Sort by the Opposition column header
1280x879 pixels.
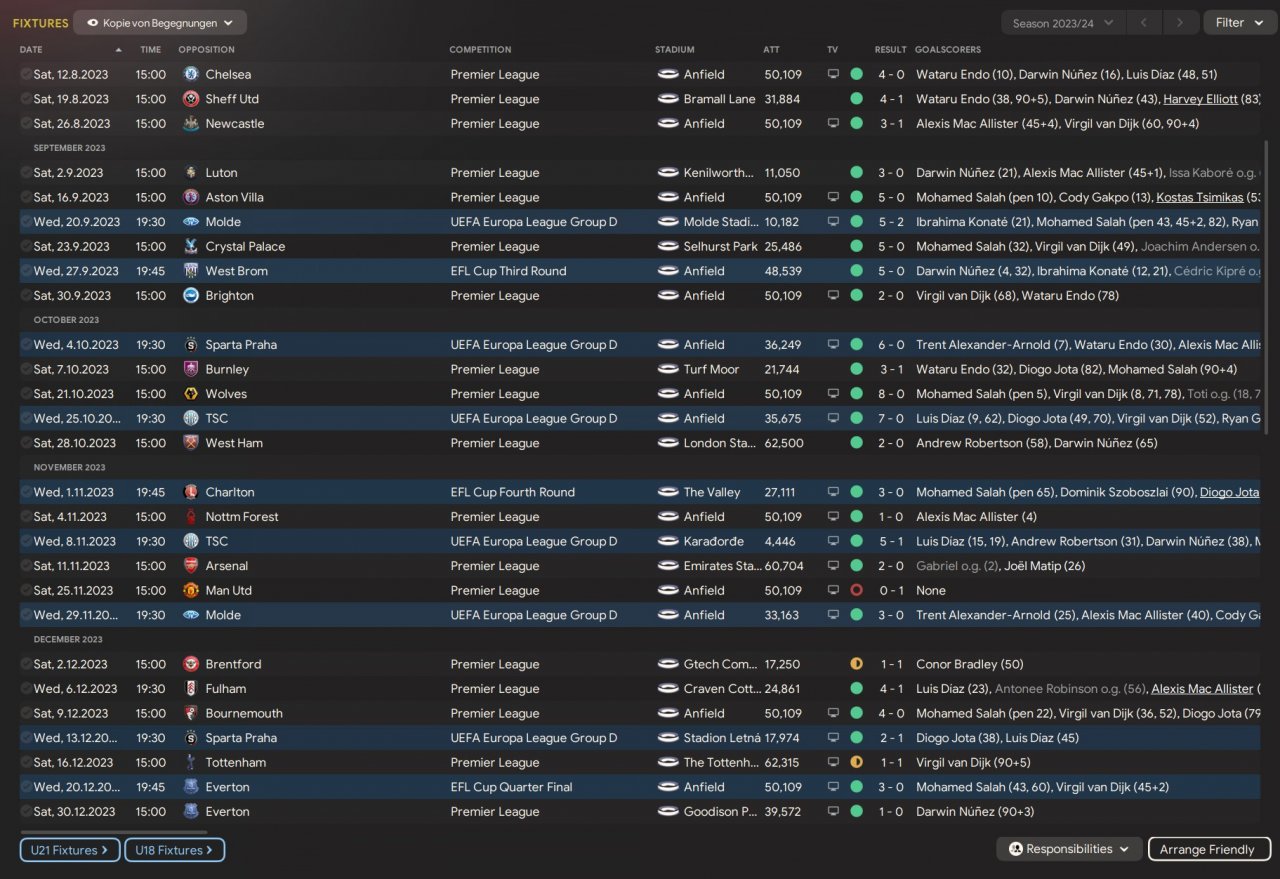click(206, 49)
